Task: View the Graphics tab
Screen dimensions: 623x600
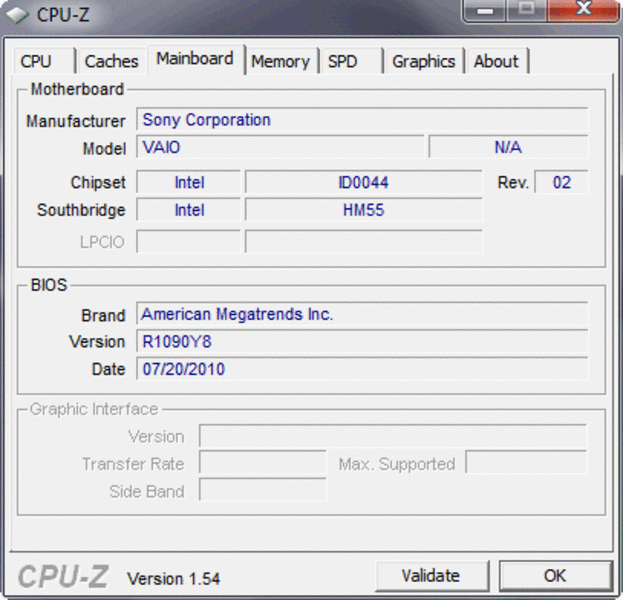Action: point(424,61)
